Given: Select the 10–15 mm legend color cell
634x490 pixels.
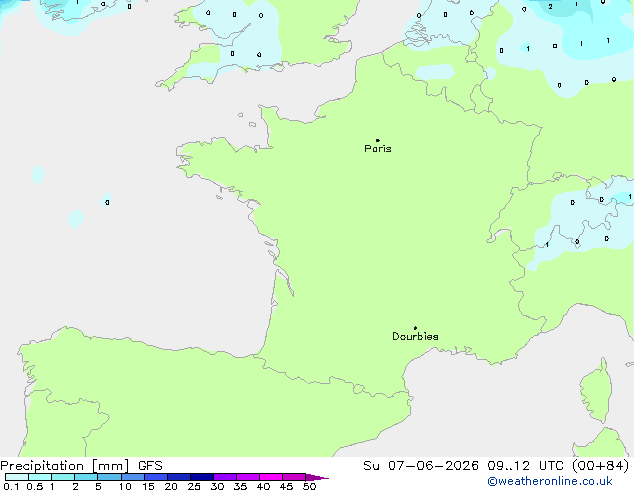Looking at the screenshot, I should coord(132,477).
